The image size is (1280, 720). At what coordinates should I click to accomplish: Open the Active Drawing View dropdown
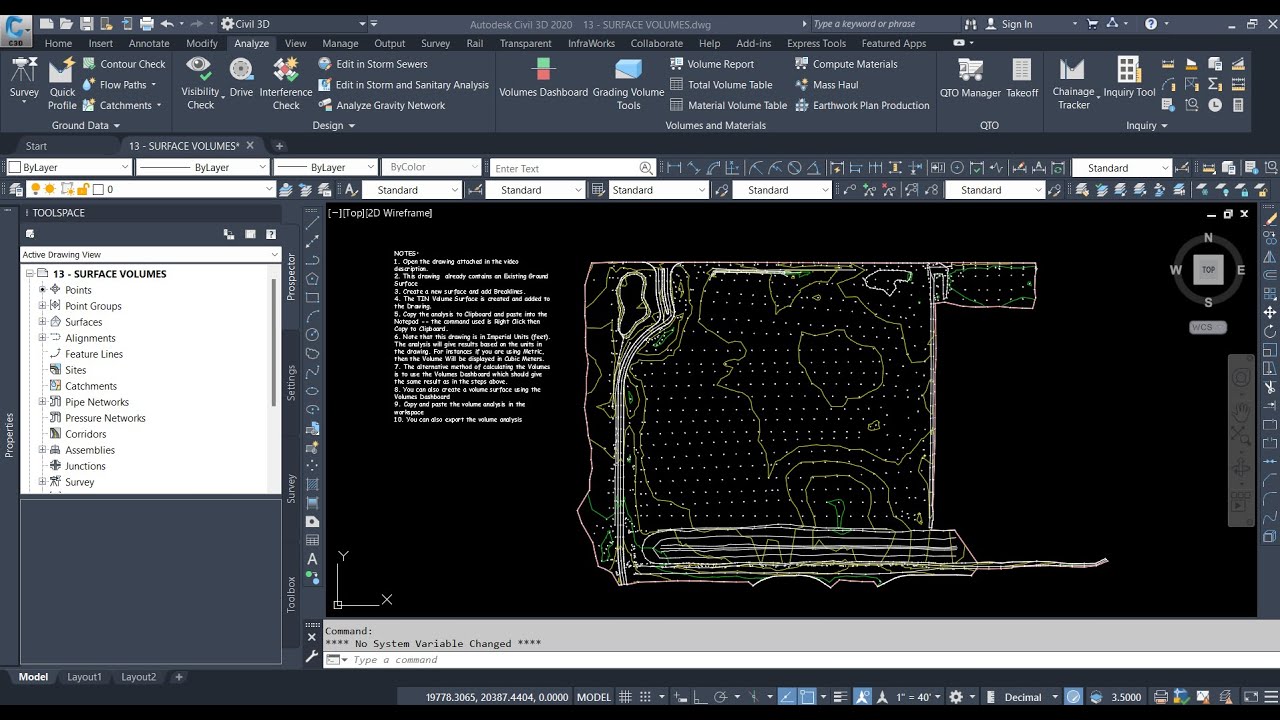(150, 255)
